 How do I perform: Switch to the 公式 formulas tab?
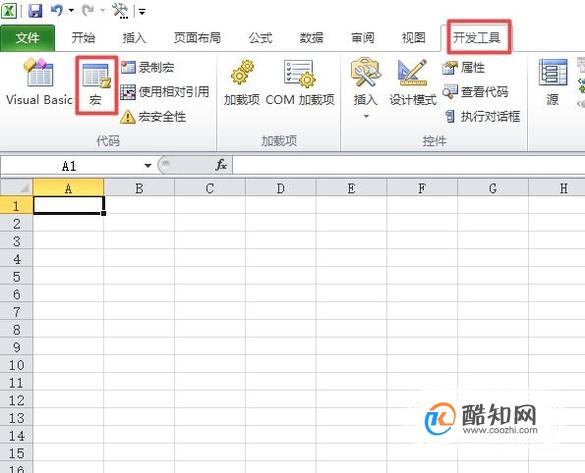tap(260, 38)
